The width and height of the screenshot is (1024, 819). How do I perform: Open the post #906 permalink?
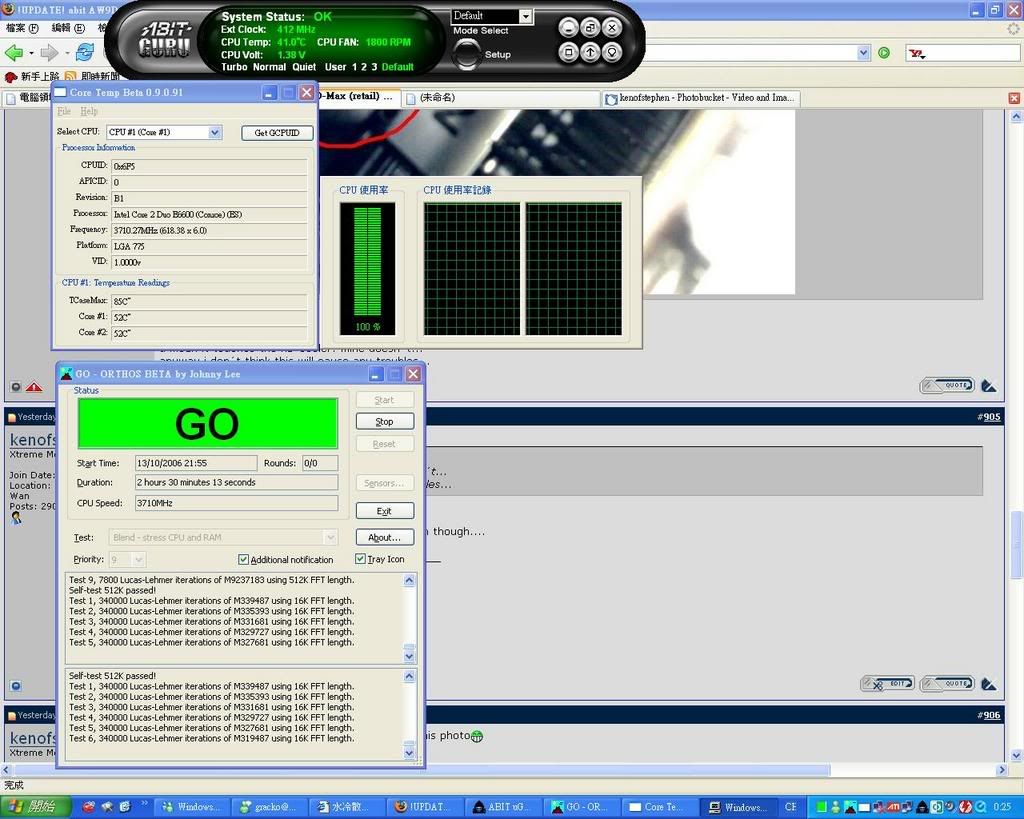(991, 715)
